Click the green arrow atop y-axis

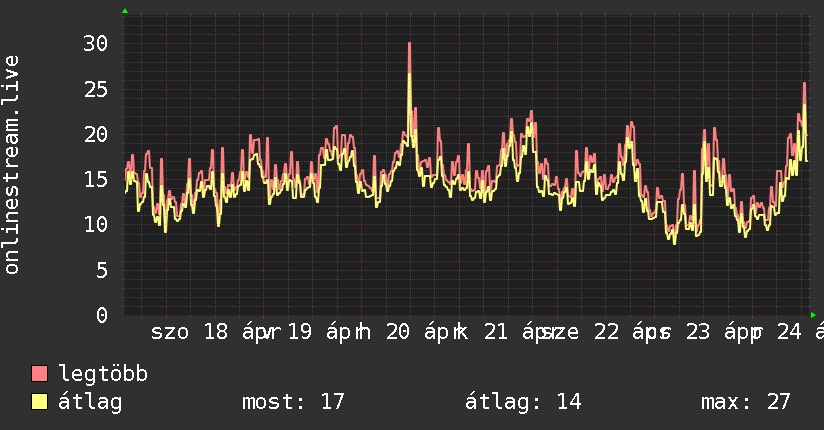coord(125,11)
